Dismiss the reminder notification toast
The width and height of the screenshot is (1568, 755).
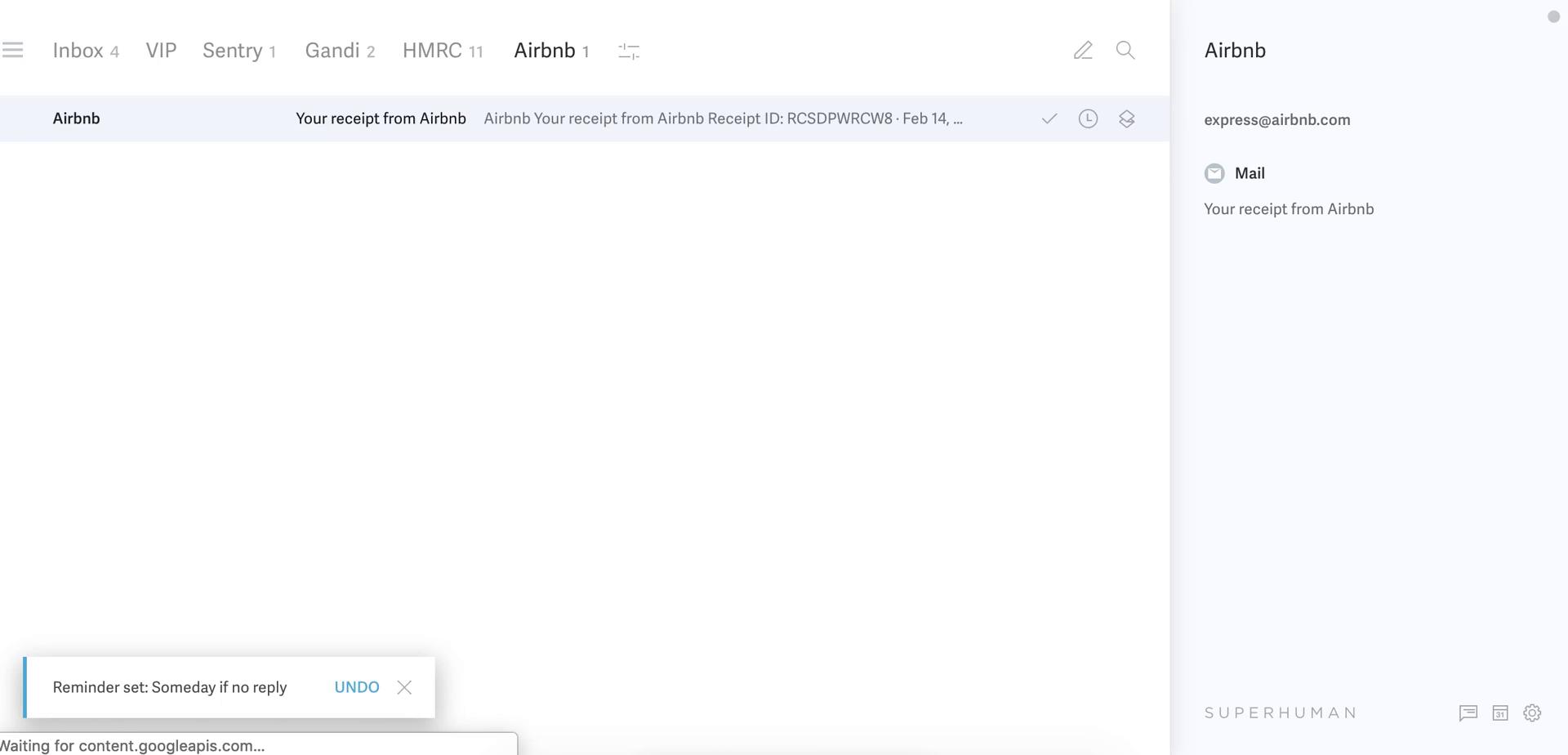[x=404, y=687]
